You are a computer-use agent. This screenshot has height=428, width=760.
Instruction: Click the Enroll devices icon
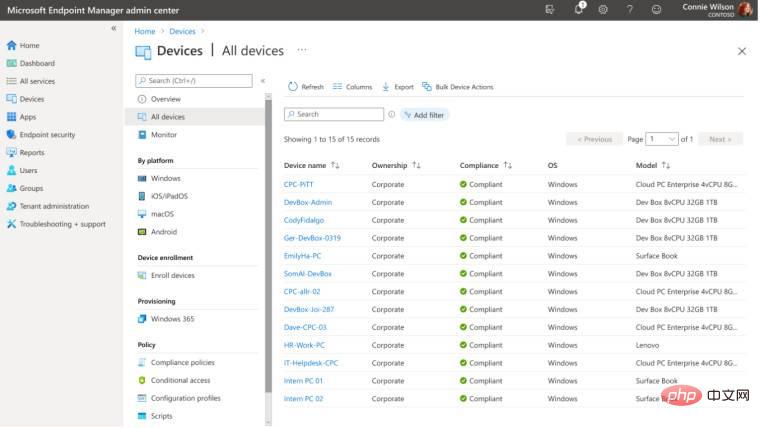point(142,275)
